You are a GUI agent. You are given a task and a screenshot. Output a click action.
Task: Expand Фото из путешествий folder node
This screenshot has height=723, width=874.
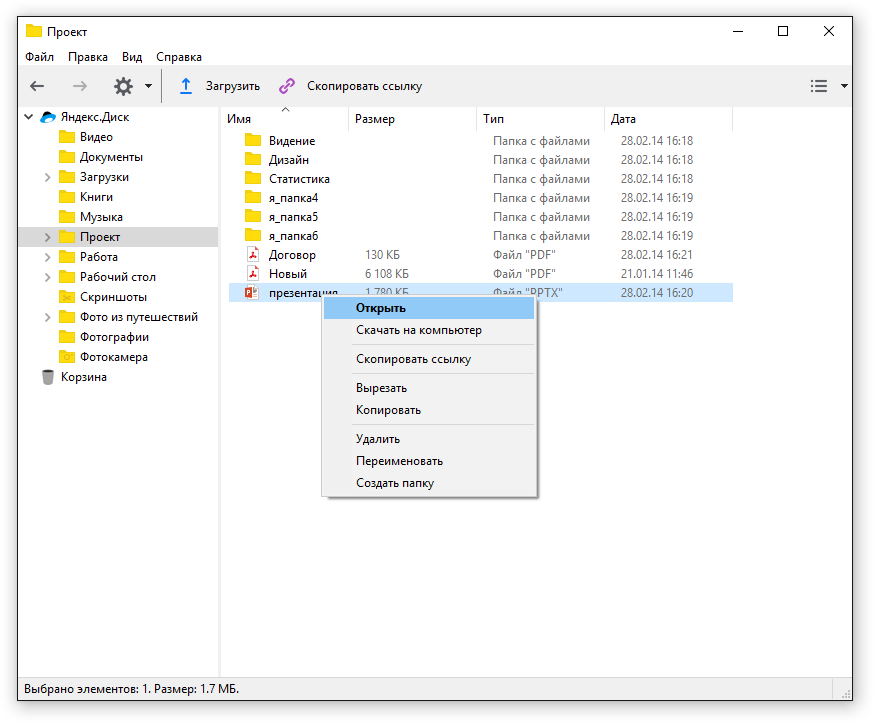click(x=47, y=318)
